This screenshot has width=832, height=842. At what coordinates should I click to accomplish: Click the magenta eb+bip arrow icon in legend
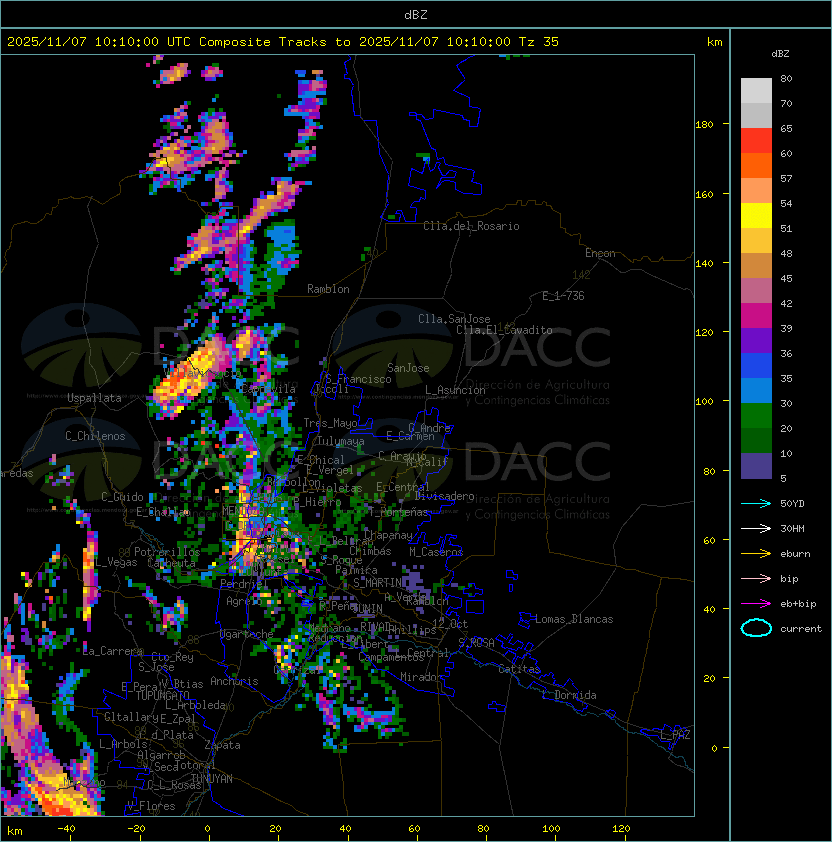click(x=756, y=604)
